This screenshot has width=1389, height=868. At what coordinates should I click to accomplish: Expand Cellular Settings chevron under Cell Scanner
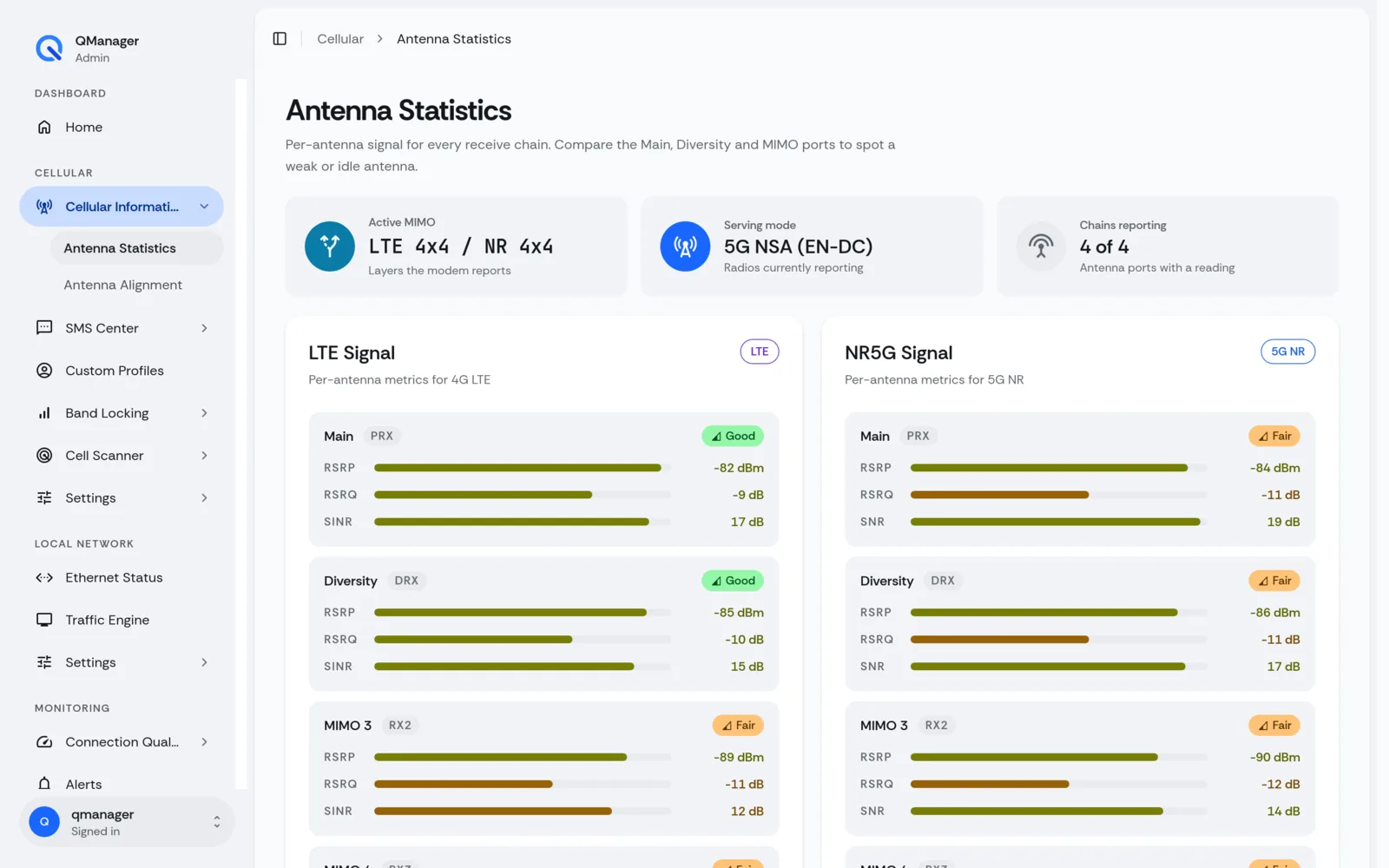[204, 498]
